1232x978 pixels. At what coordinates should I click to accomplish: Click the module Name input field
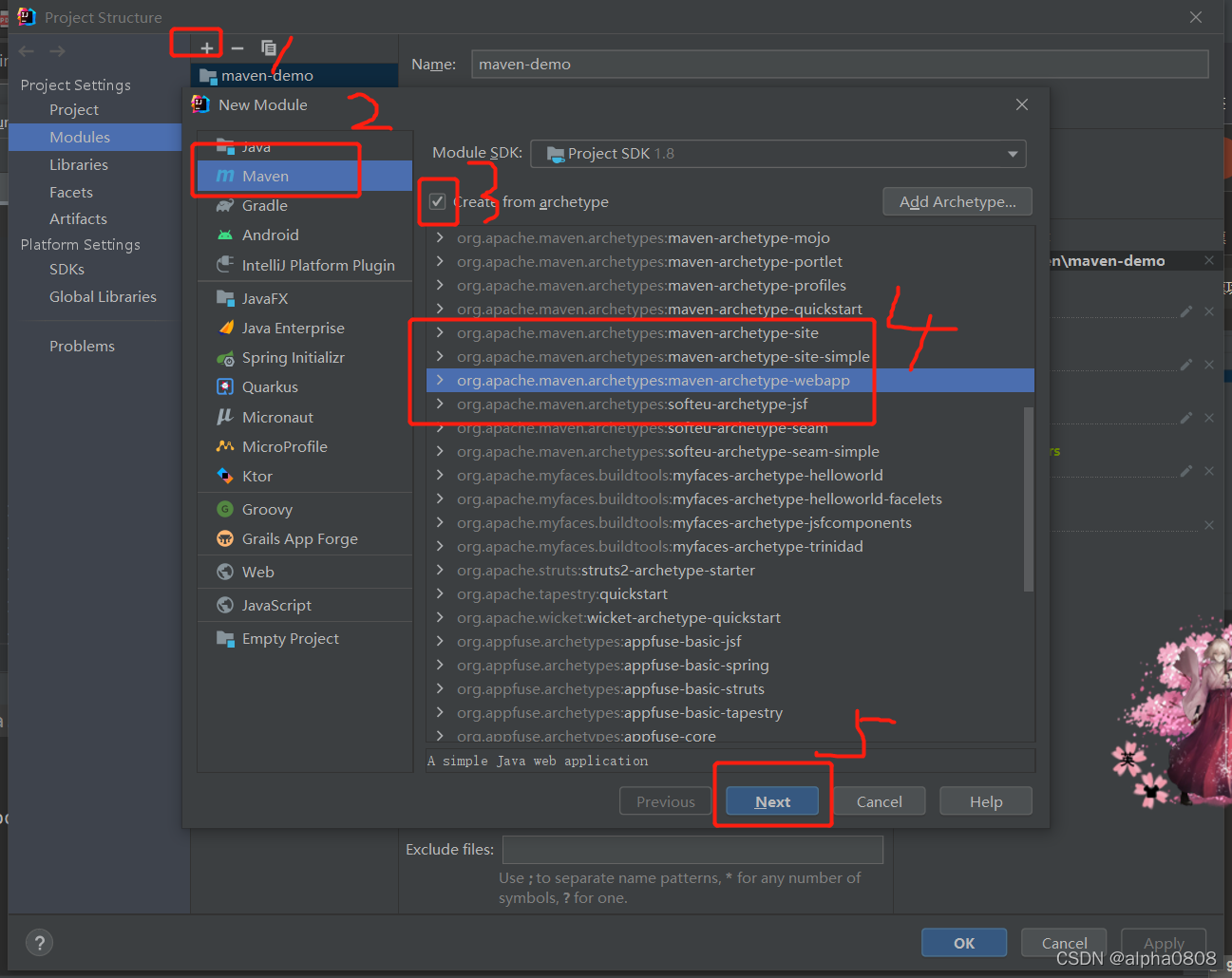point(840,64)
